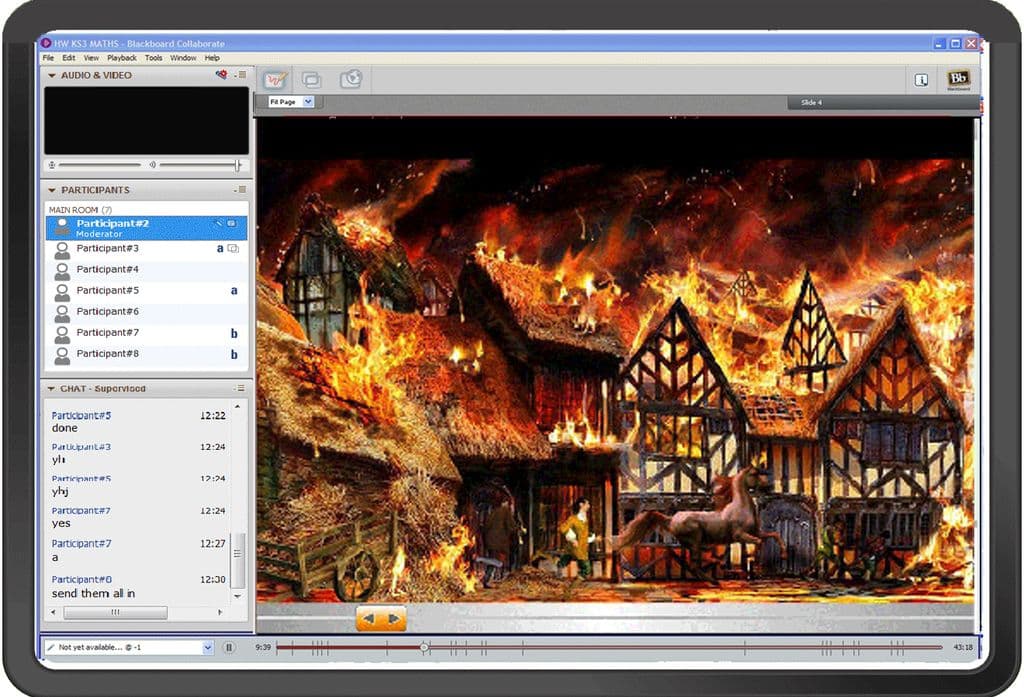Adjust the microphone level slider
The image size is (1024, 697).
coord(100,165)
